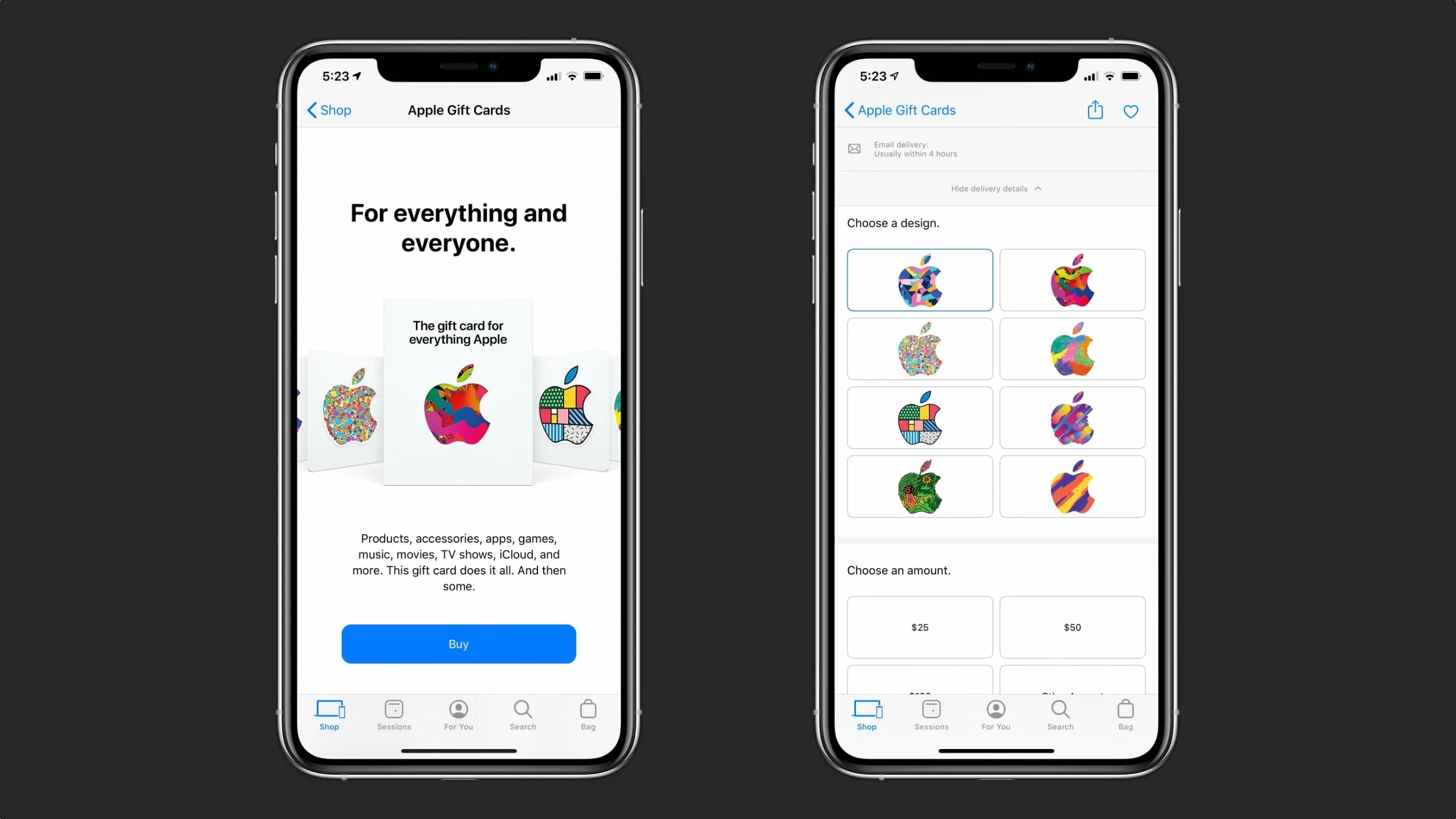1456x819 pixels.
Task: Click the Shop menu tab
Action: click(x=329, y=714)
